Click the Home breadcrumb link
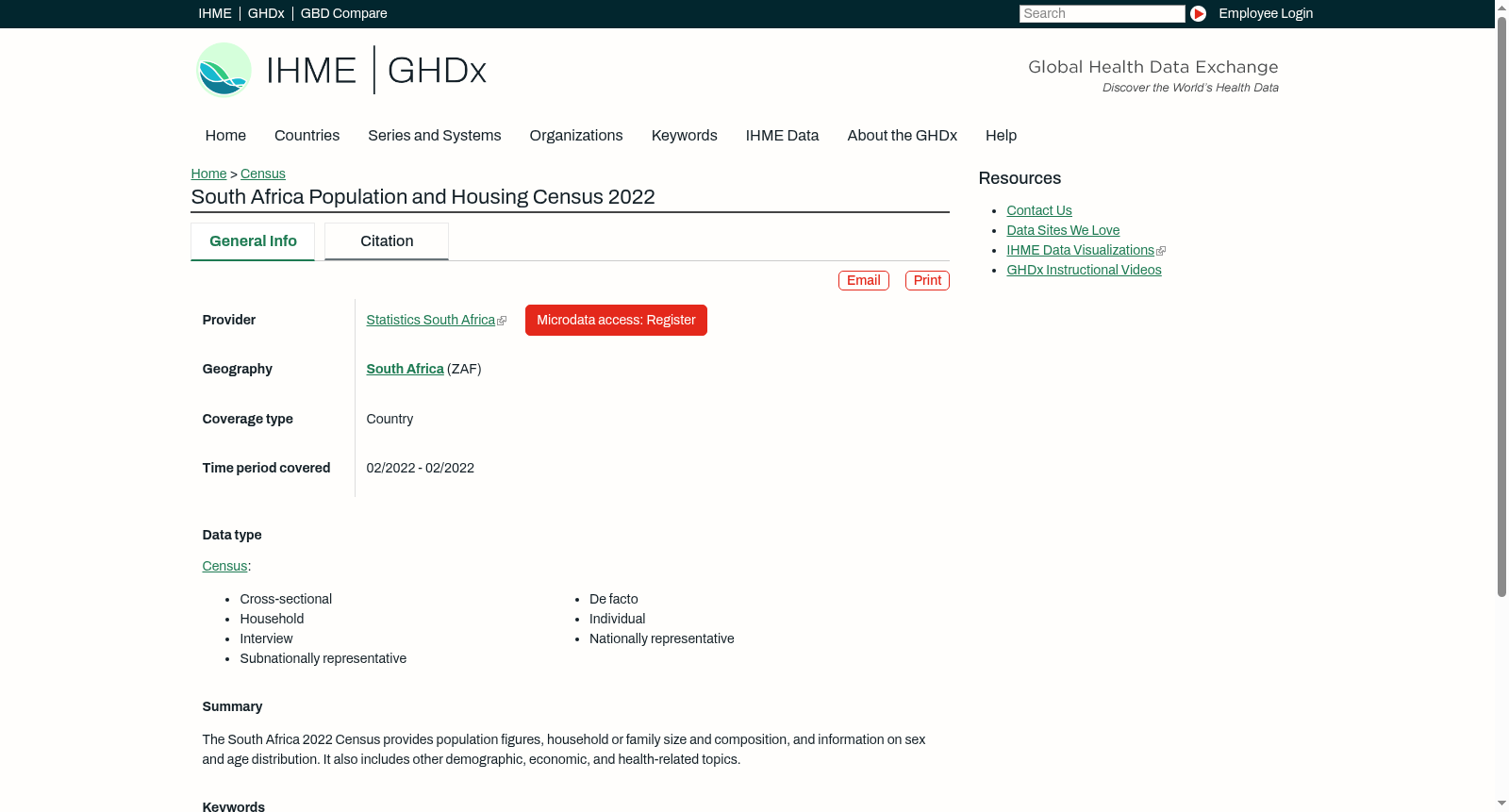The width and height of the screenshot is (1509, 812). 208,174
